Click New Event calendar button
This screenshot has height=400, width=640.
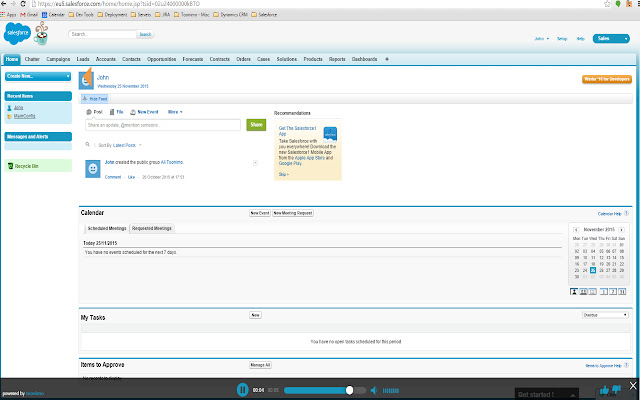click(260, 213)
